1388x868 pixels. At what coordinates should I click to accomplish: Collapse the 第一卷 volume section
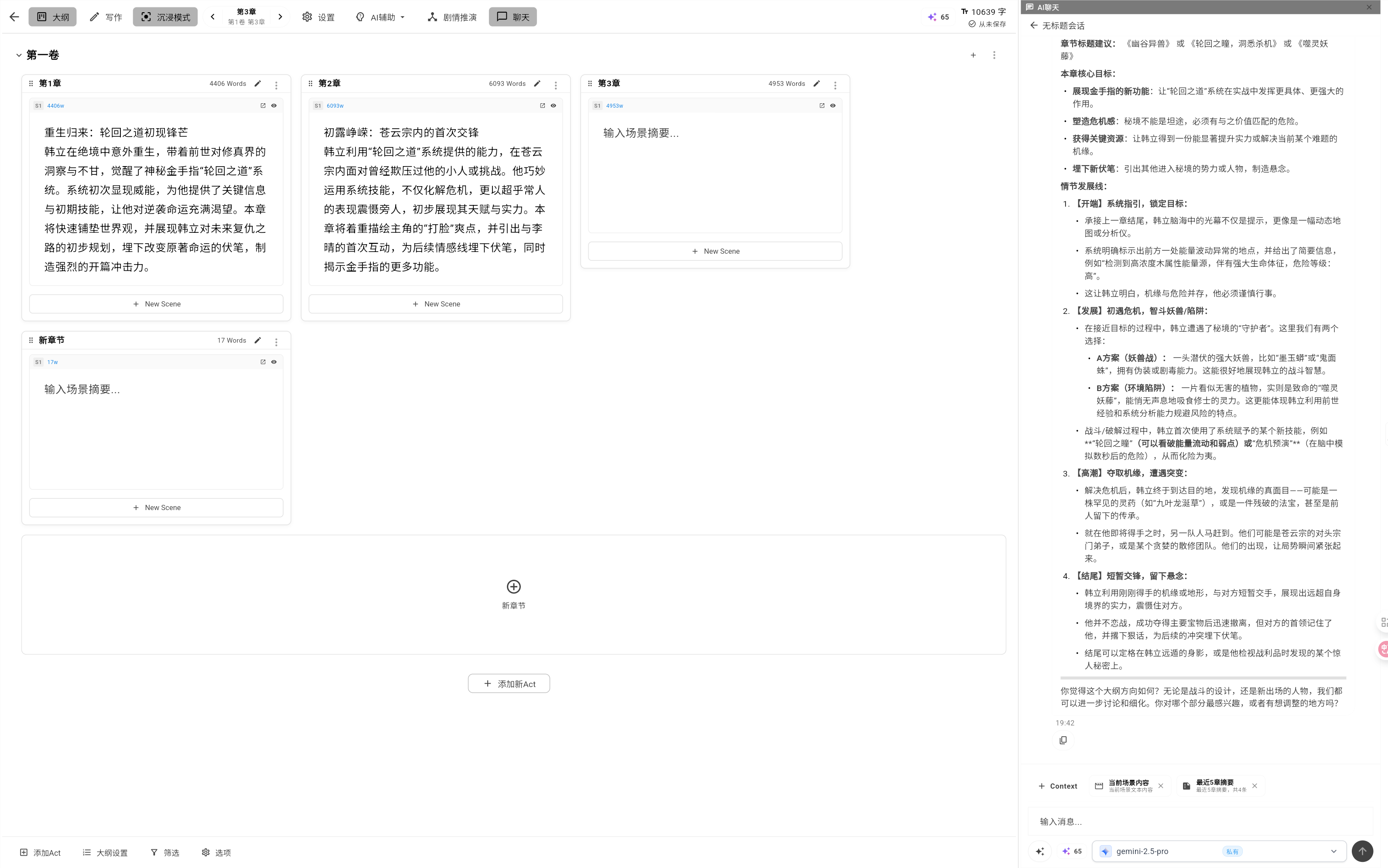click(19, 55)
